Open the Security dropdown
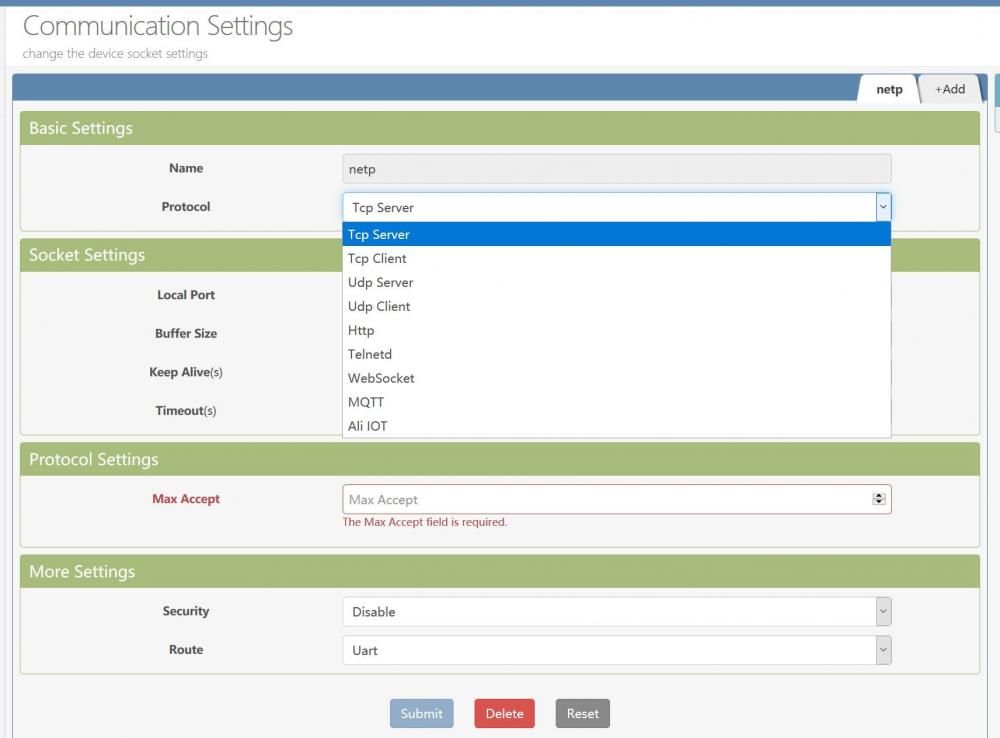 616,612
